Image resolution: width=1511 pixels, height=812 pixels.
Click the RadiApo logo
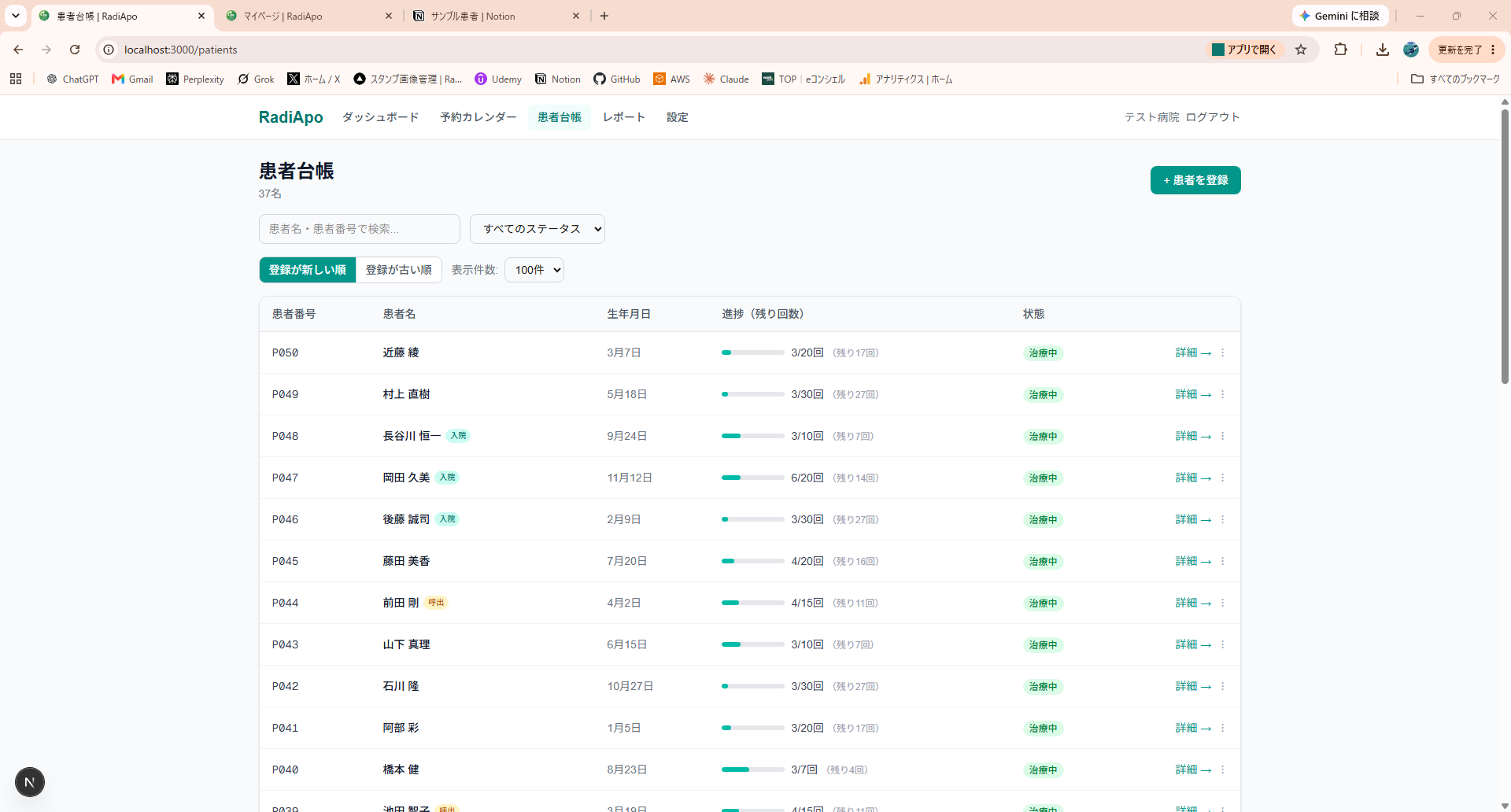[291, 117]
